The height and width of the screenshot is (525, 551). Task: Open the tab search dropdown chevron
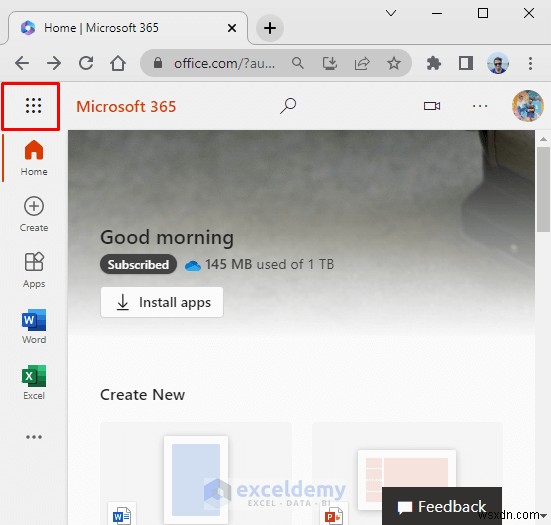pyautogui.click(x=391, y=13)
